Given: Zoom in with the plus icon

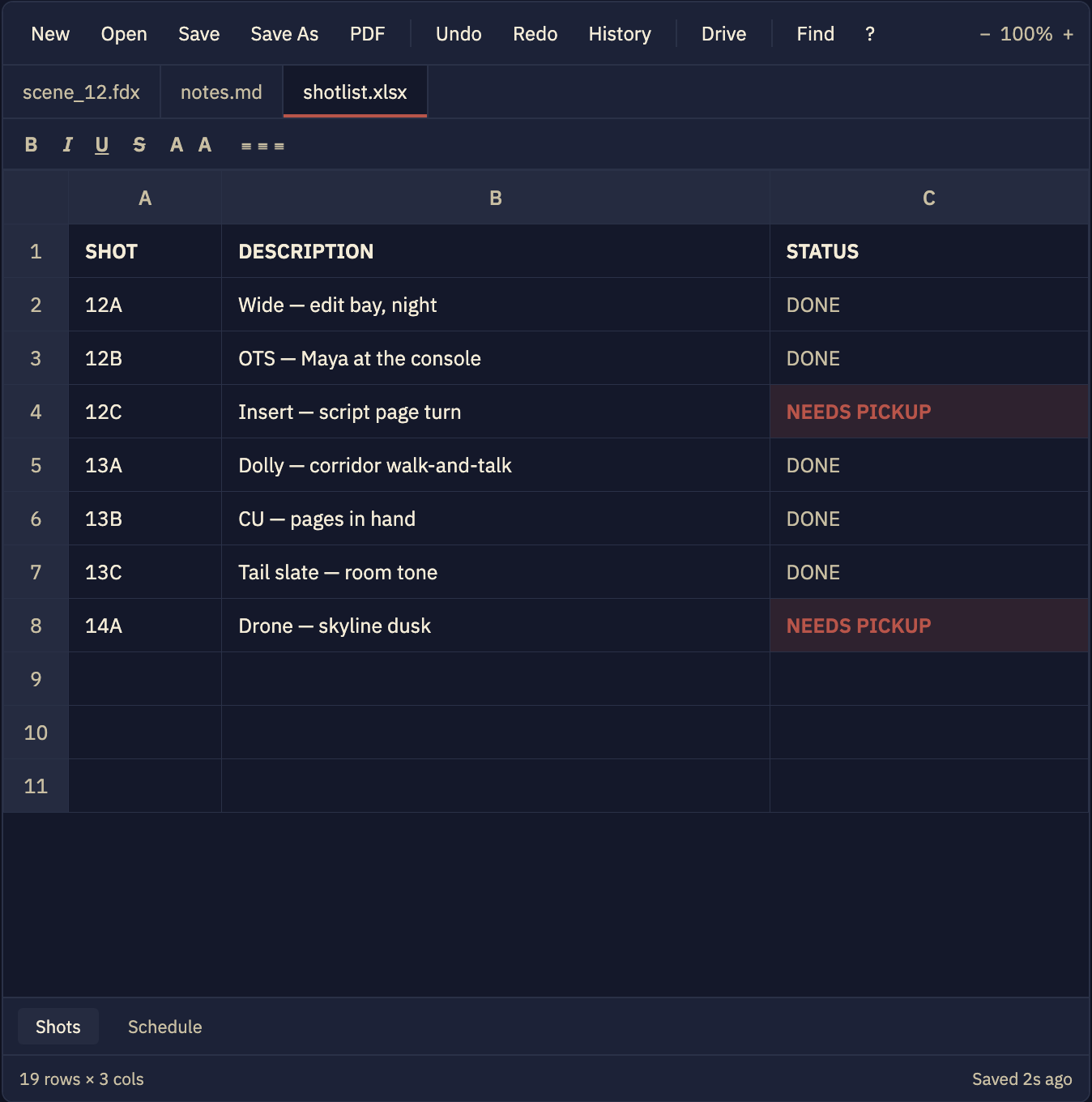Looking at the screenshot, I should pyautogui.click(x=1069, y=34).
